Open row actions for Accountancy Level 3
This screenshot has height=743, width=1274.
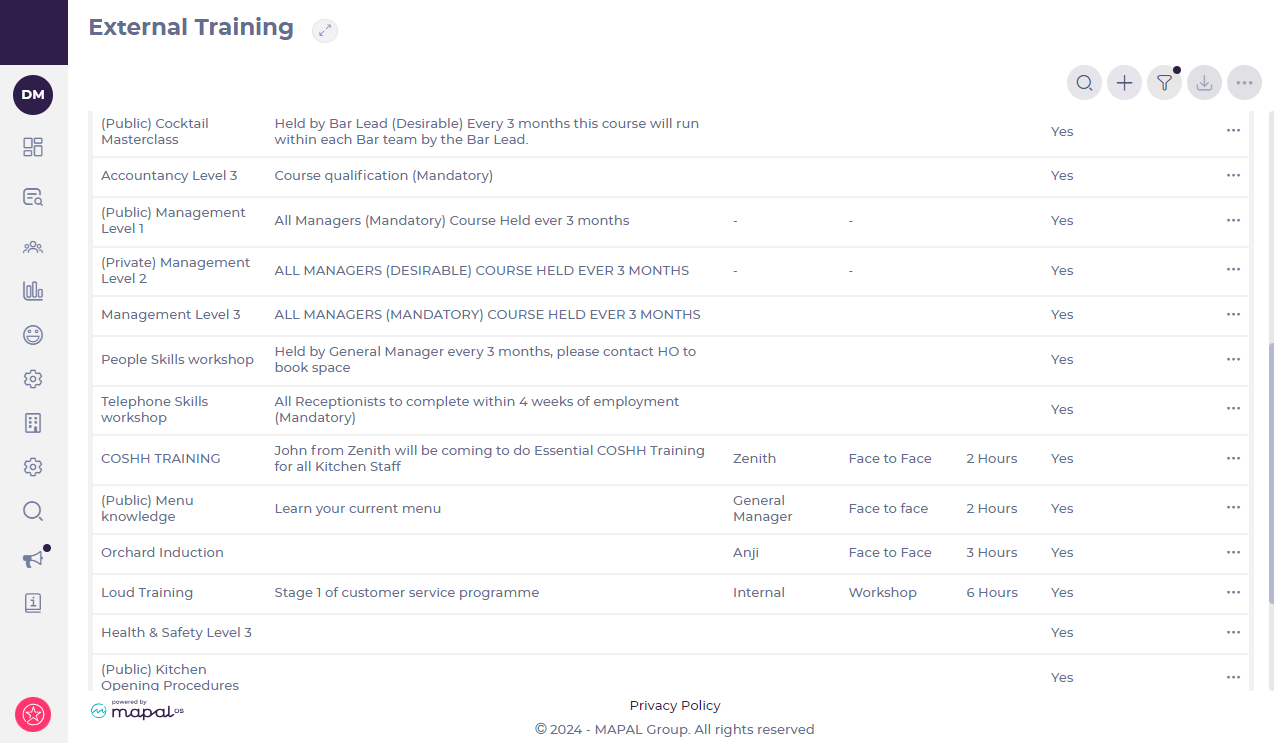[1233, 175]
